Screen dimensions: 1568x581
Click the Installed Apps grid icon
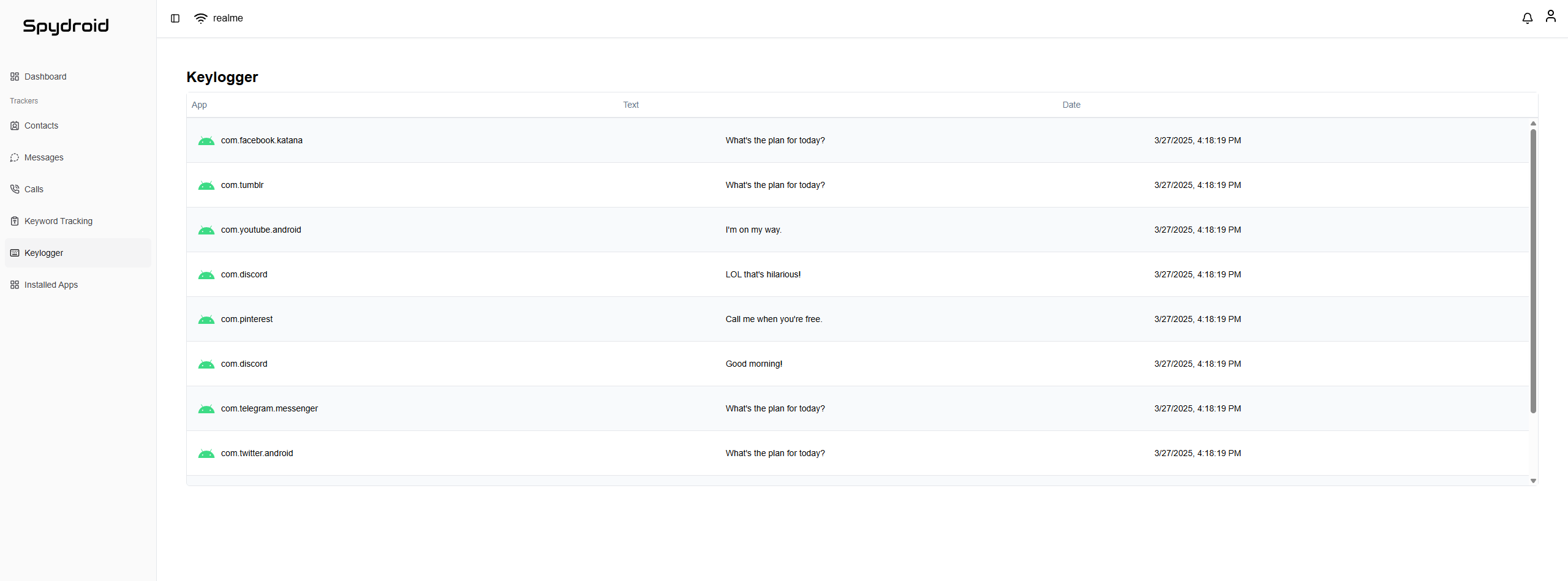(x=15, y=285)
